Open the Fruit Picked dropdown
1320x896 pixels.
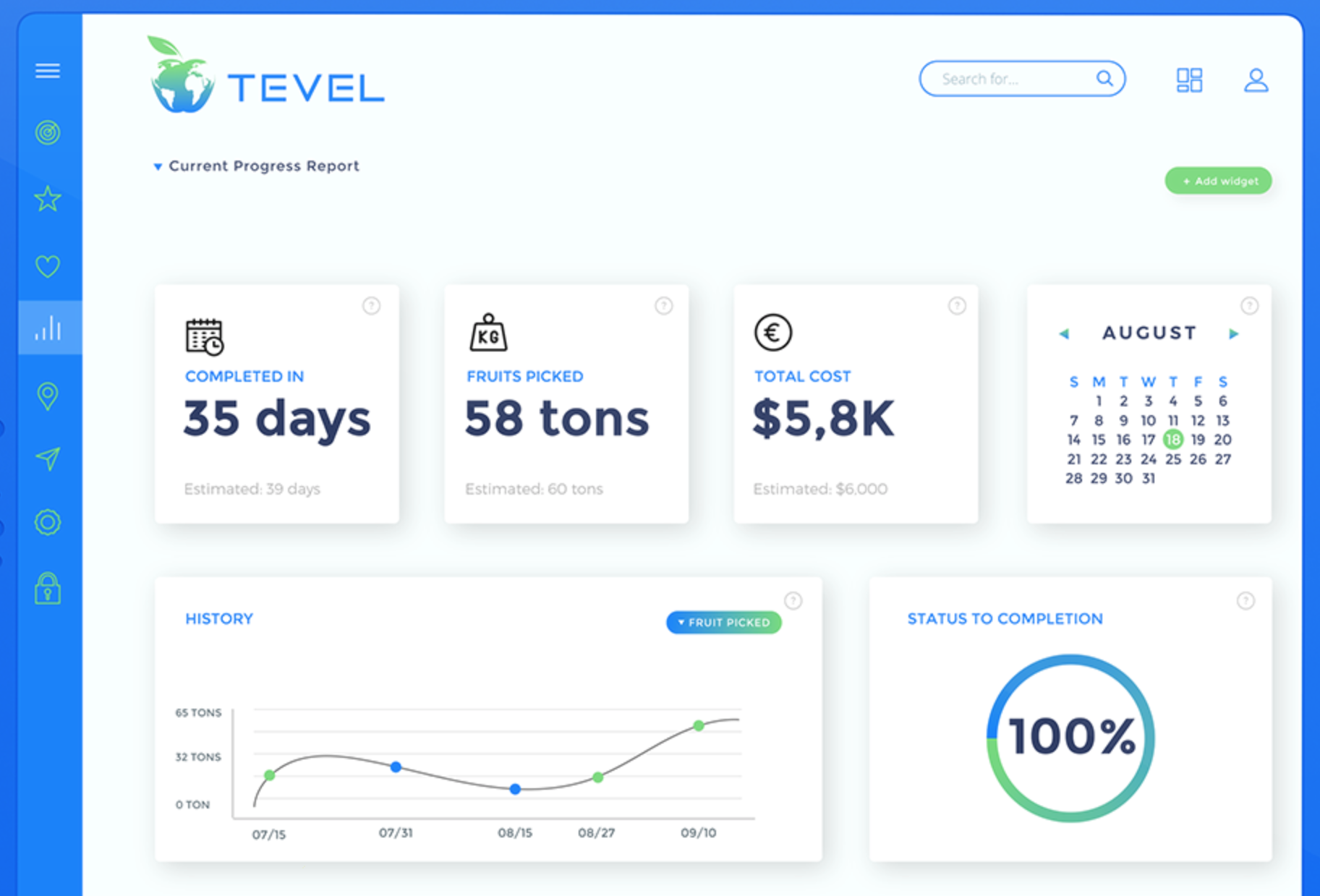723,623
